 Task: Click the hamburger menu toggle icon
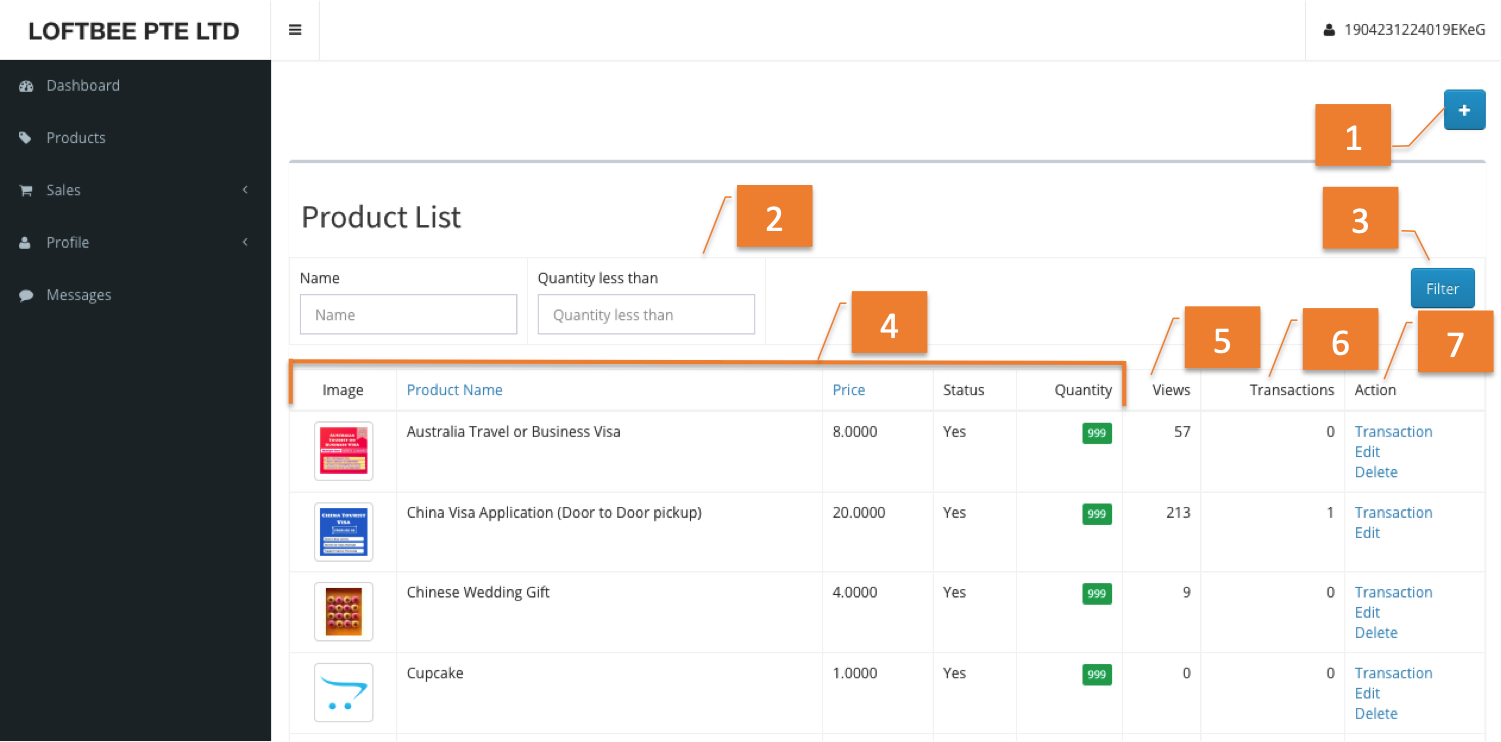point(295,30)
